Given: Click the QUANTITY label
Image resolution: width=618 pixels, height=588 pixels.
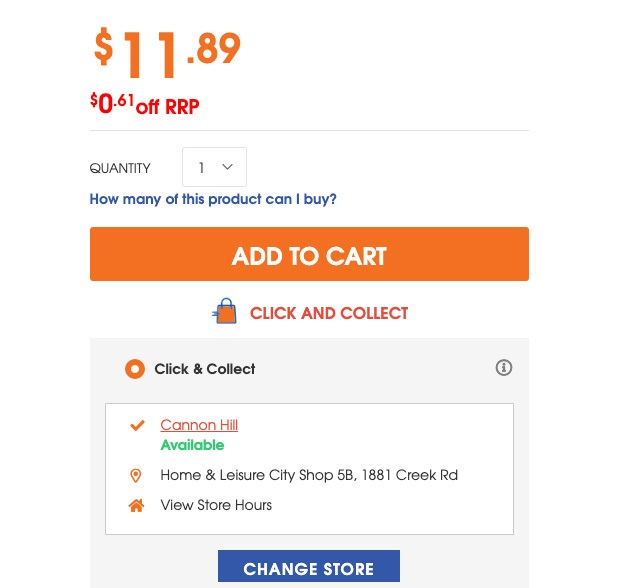Looking at the screenshot, I should (120, 168).
